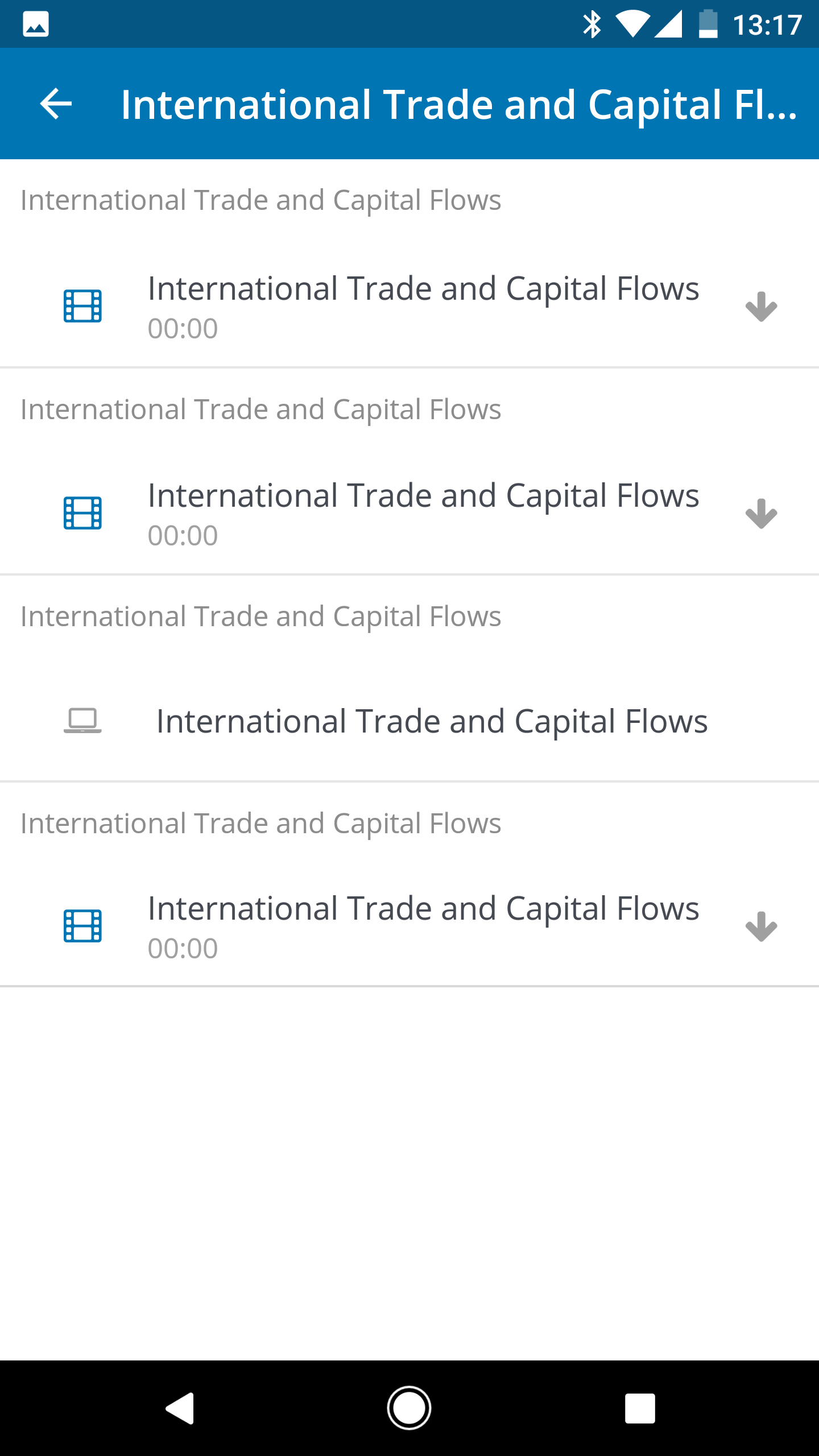Download the last video lesson
819x1456 pixels.
[x=761, y=927]
